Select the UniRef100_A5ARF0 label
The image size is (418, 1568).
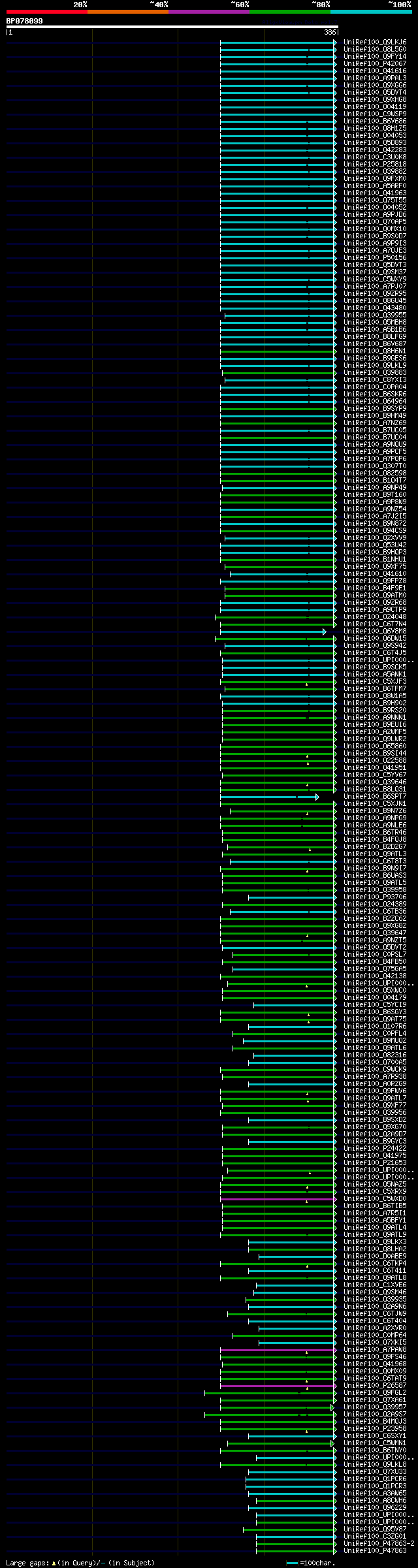click(375, 185)
